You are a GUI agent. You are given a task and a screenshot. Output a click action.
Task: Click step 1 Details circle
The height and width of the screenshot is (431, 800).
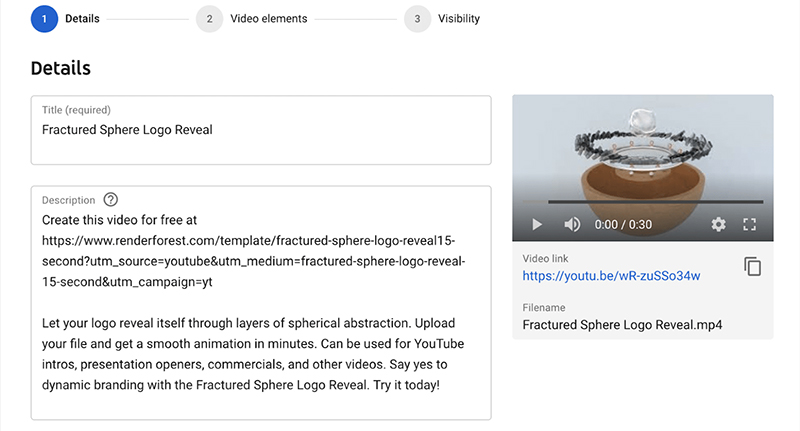(x=44, y=19)
